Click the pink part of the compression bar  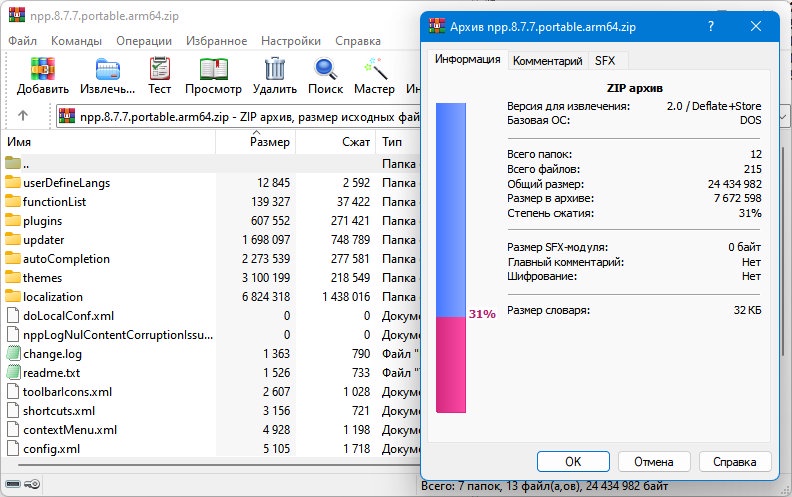point(451,365)
